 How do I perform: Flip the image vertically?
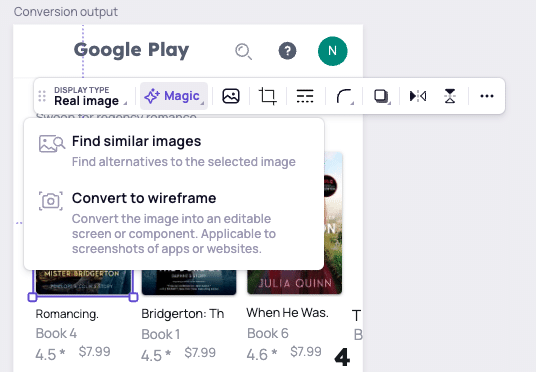[x=450, y=96]
